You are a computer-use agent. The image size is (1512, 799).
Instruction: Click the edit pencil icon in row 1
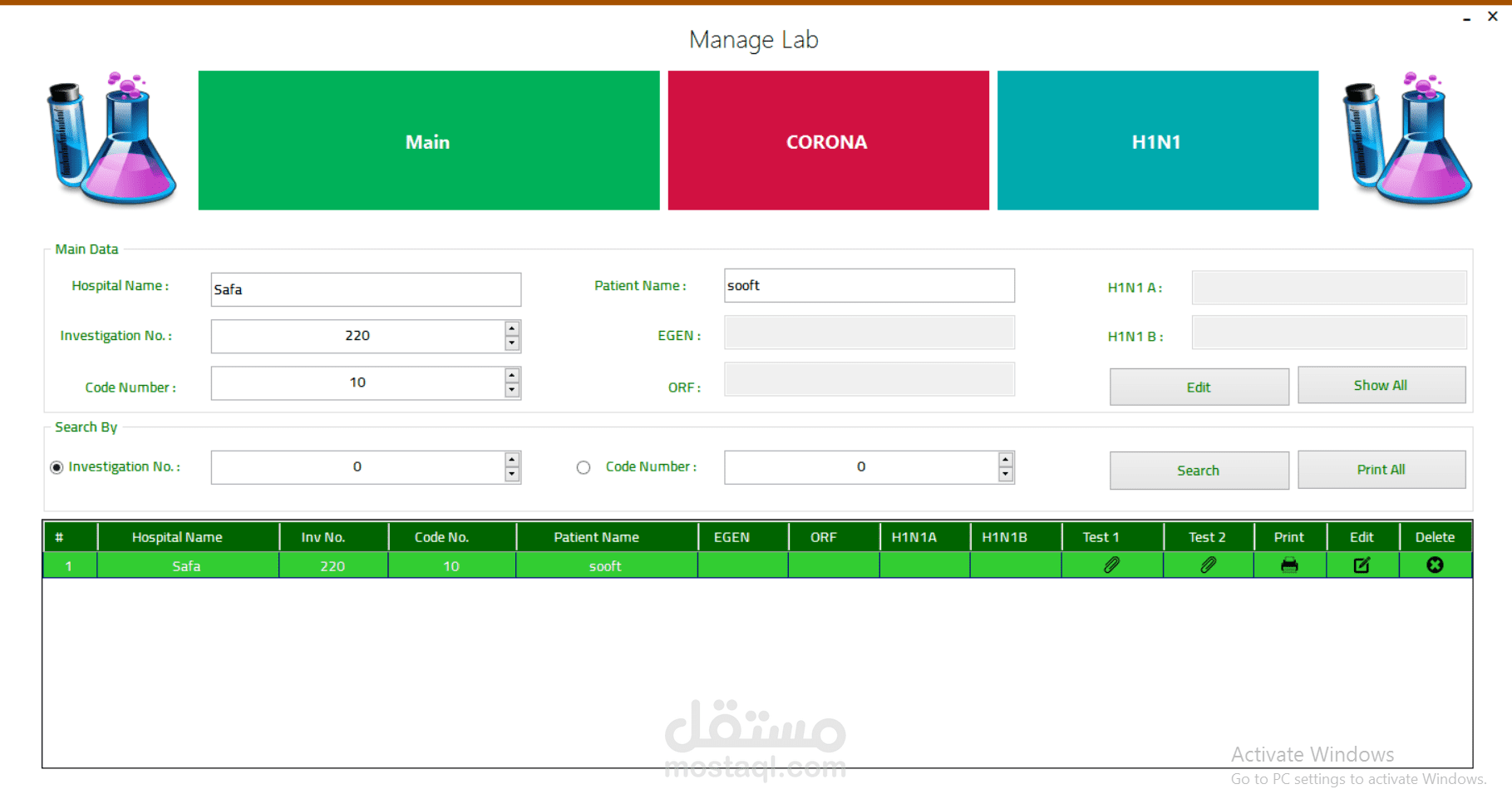pos(1362,565)
